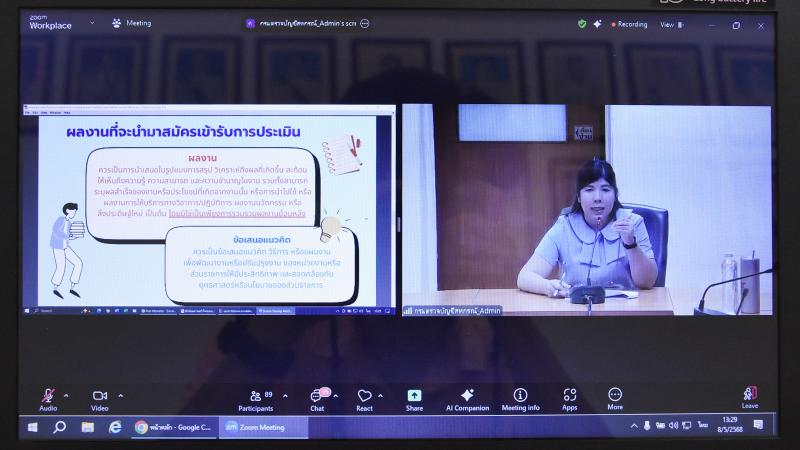Minimize the Zoom window

pyautogui.click(x=712, y=26)
